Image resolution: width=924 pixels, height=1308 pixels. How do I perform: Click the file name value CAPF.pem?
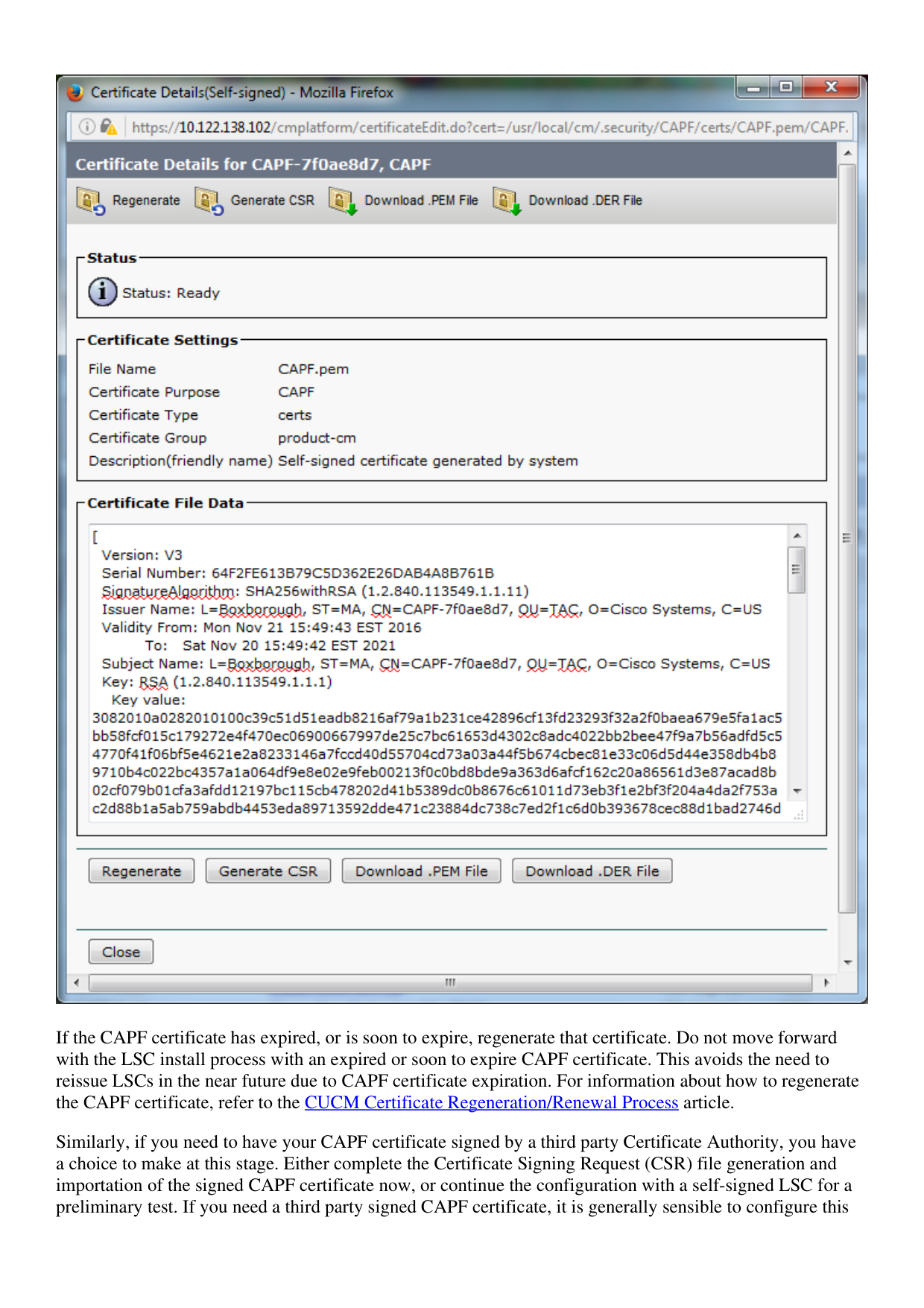pos(313,369)
